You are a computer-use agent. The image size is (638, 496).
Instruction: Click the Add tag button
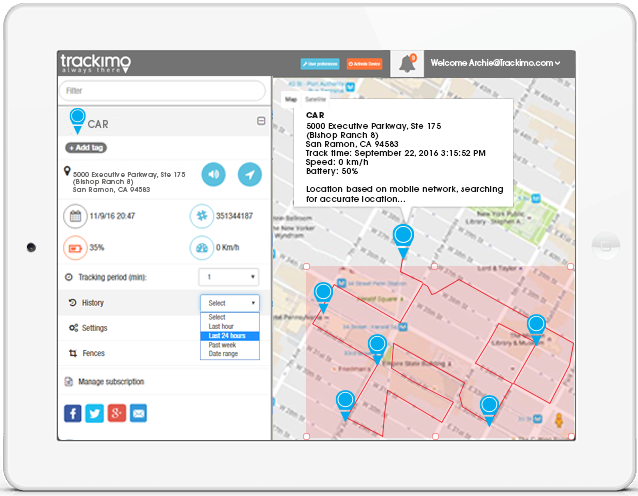pyautogui.click(x=86, y=148)
